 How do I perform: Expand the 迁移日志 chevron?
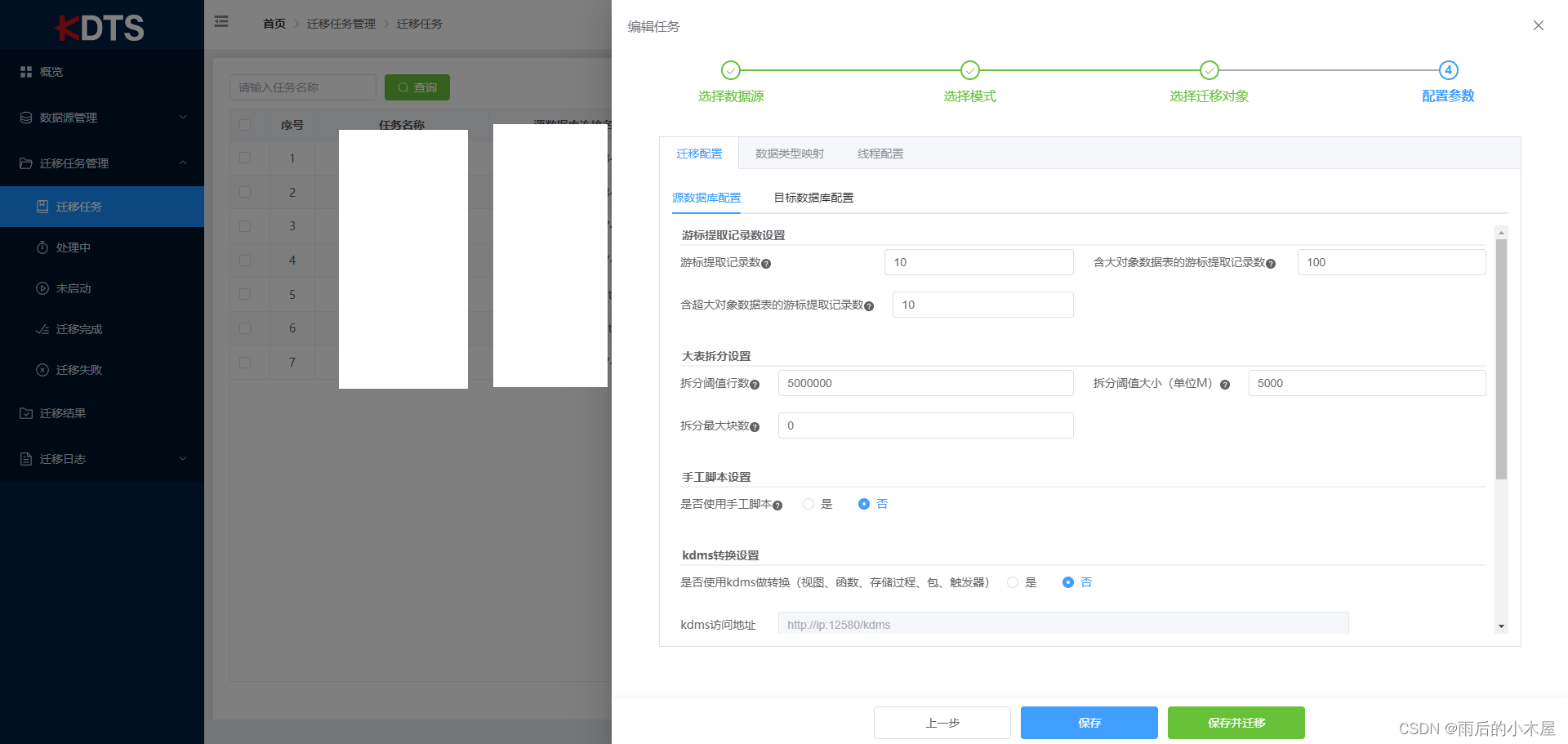tap(183, 458)
